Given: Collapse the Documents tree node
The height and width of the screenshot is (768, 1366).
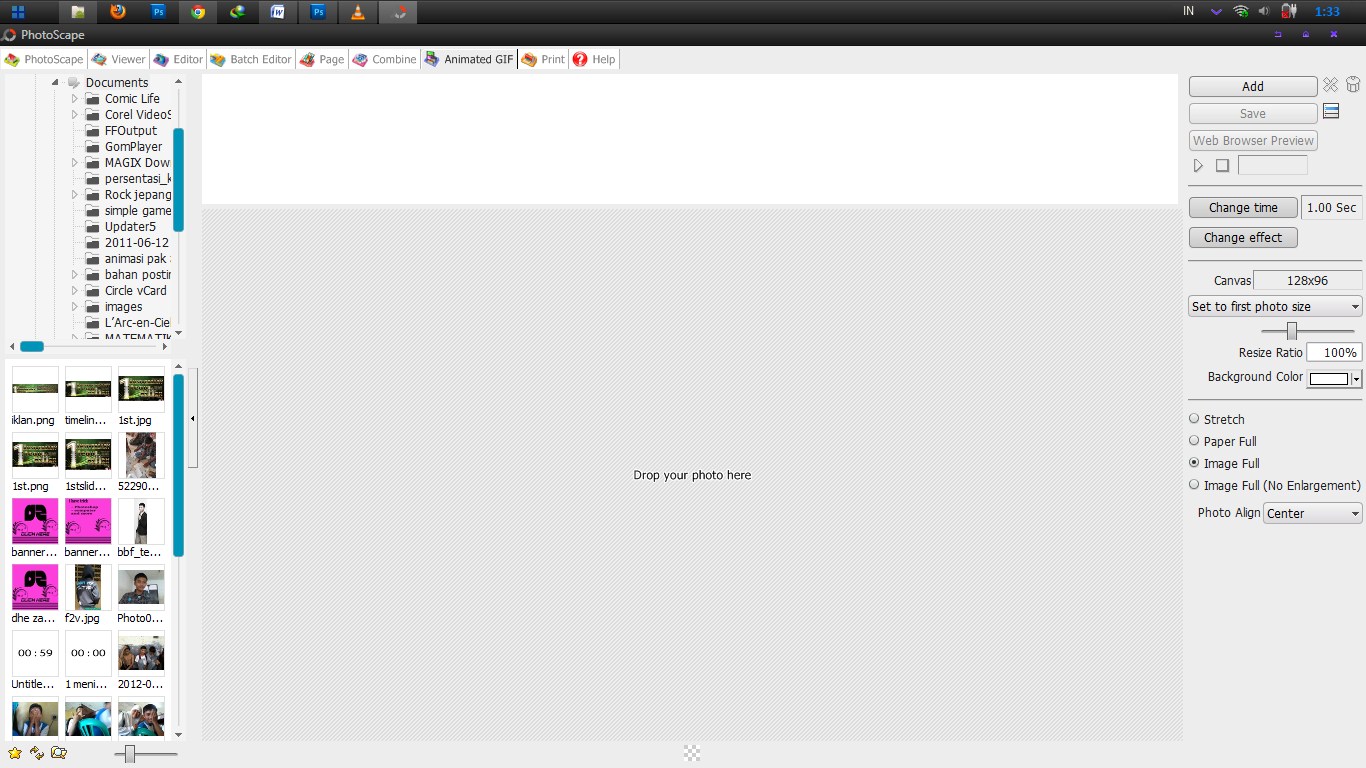Looking at the screenshot, I should [56, 83].
